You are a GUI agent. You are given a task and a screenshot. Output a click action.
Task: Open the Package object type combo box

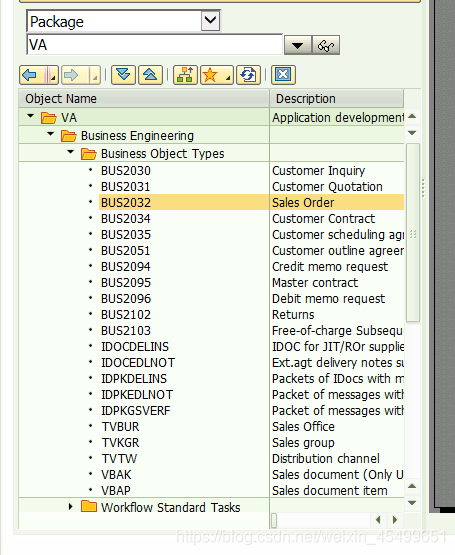[210, 20]
